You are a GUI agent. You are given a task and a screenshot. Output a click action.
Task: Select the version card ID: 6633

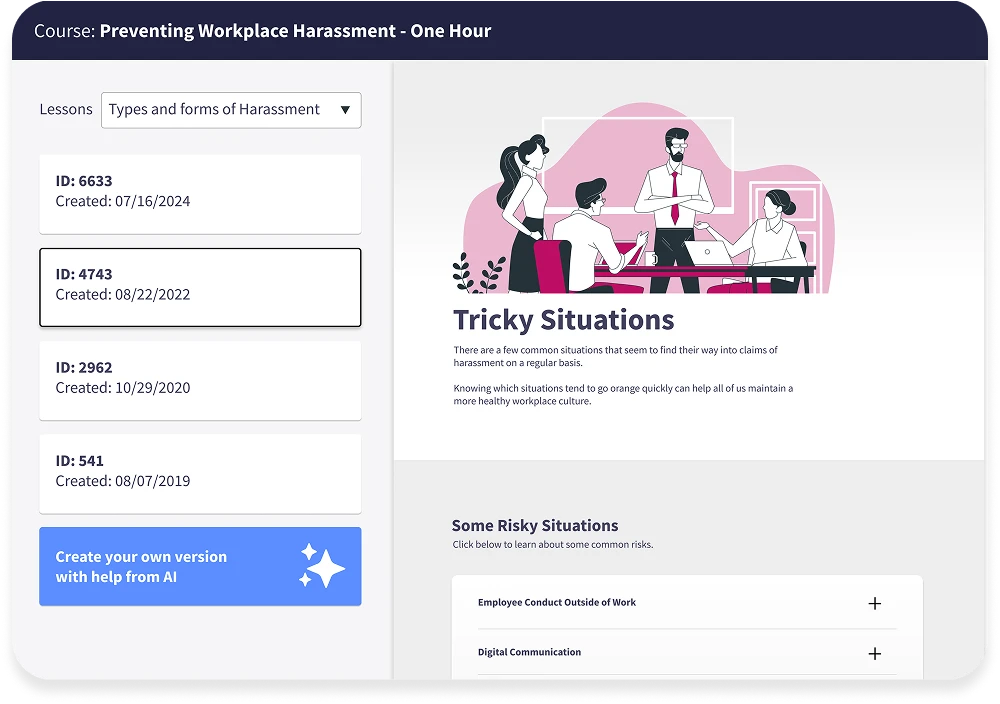pos(200,192)
